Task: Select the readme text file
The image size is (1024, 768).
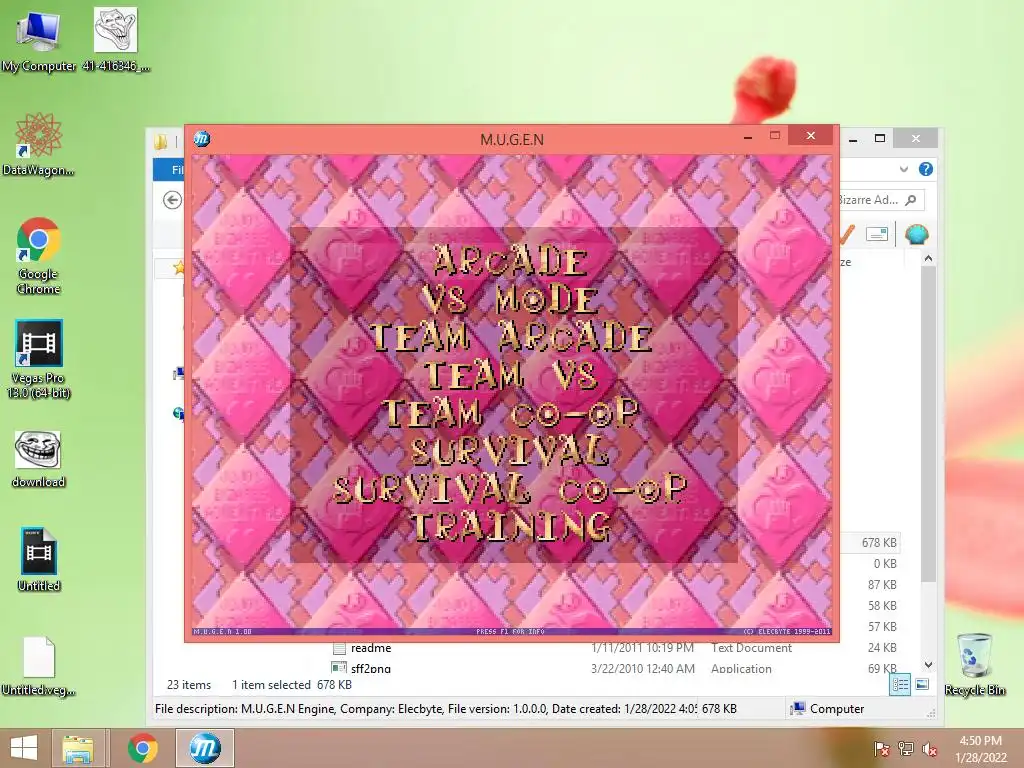Action: [x=371, y=648]
